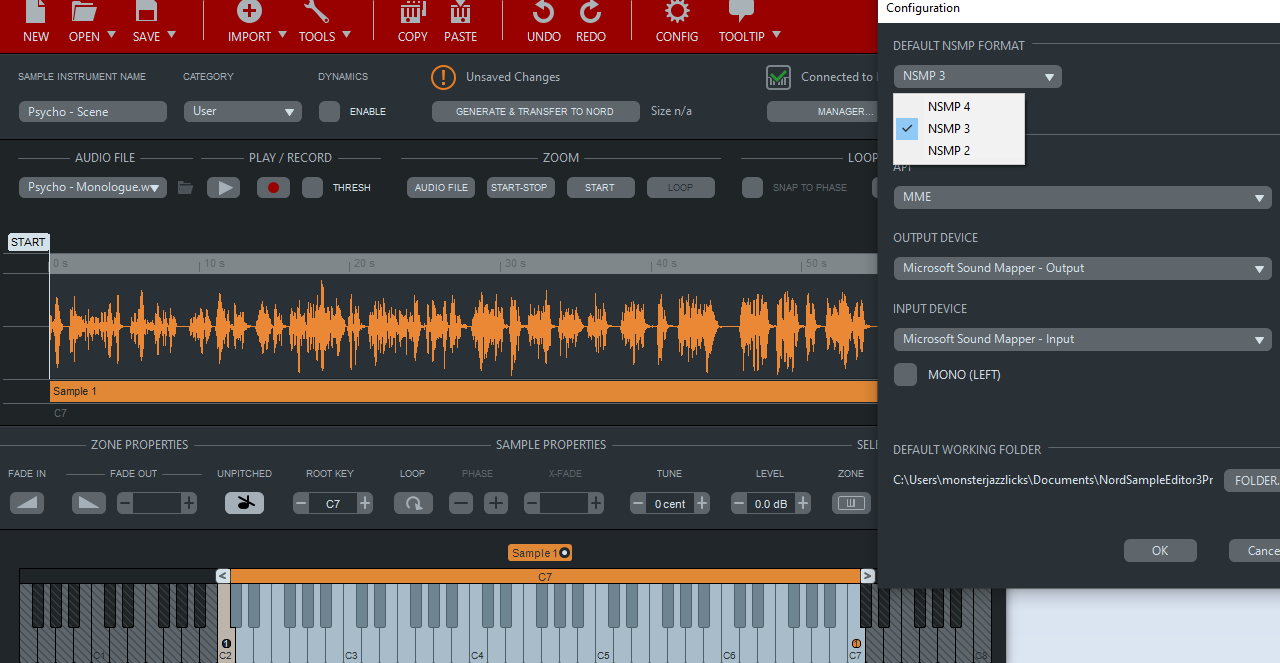Viewport: 1280px width, 663px height.
Task: Click the NEW file icon
Action: pyautogui.click(x=35, y=14)
